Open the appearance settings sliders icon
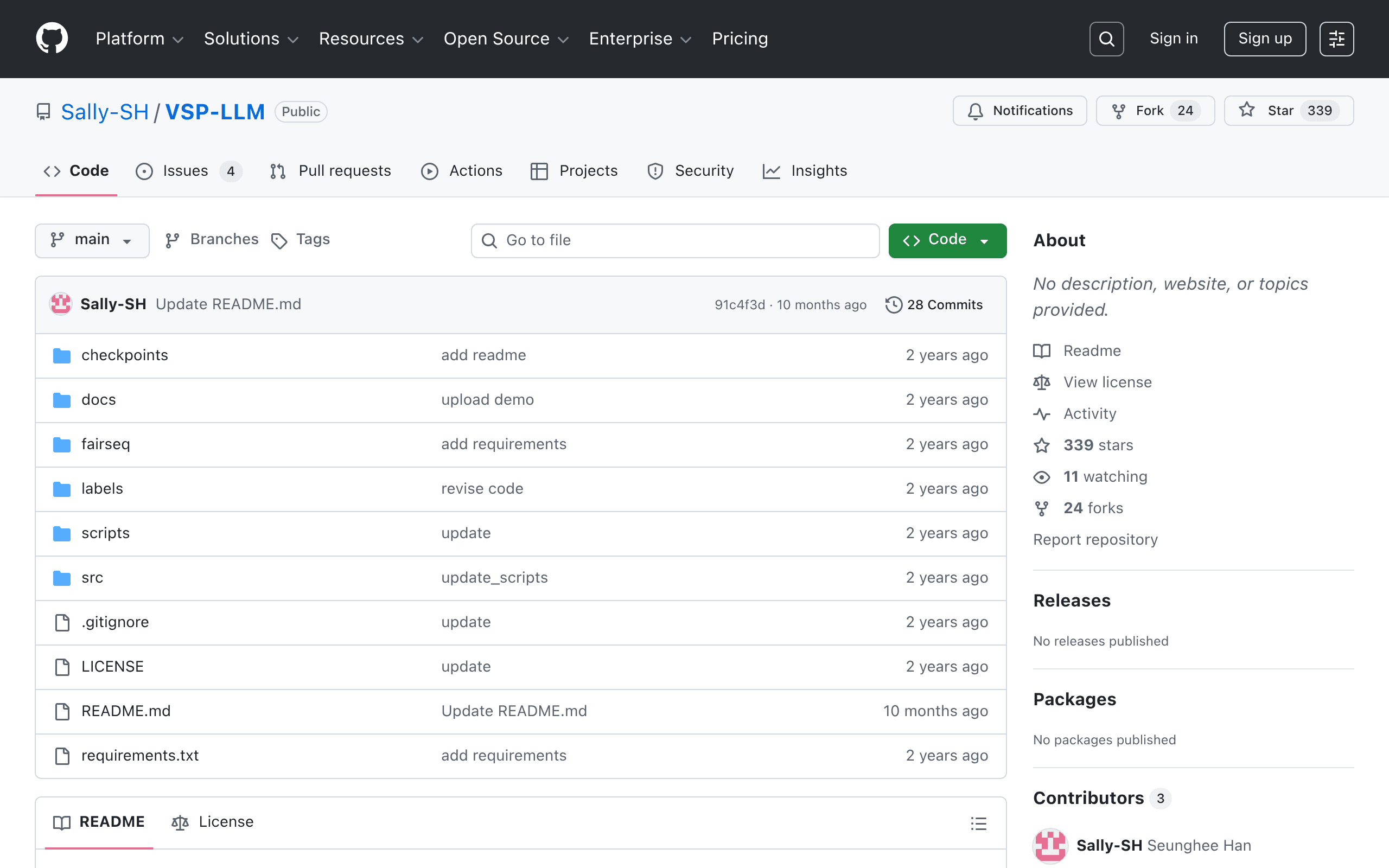 pos(1336,39)
